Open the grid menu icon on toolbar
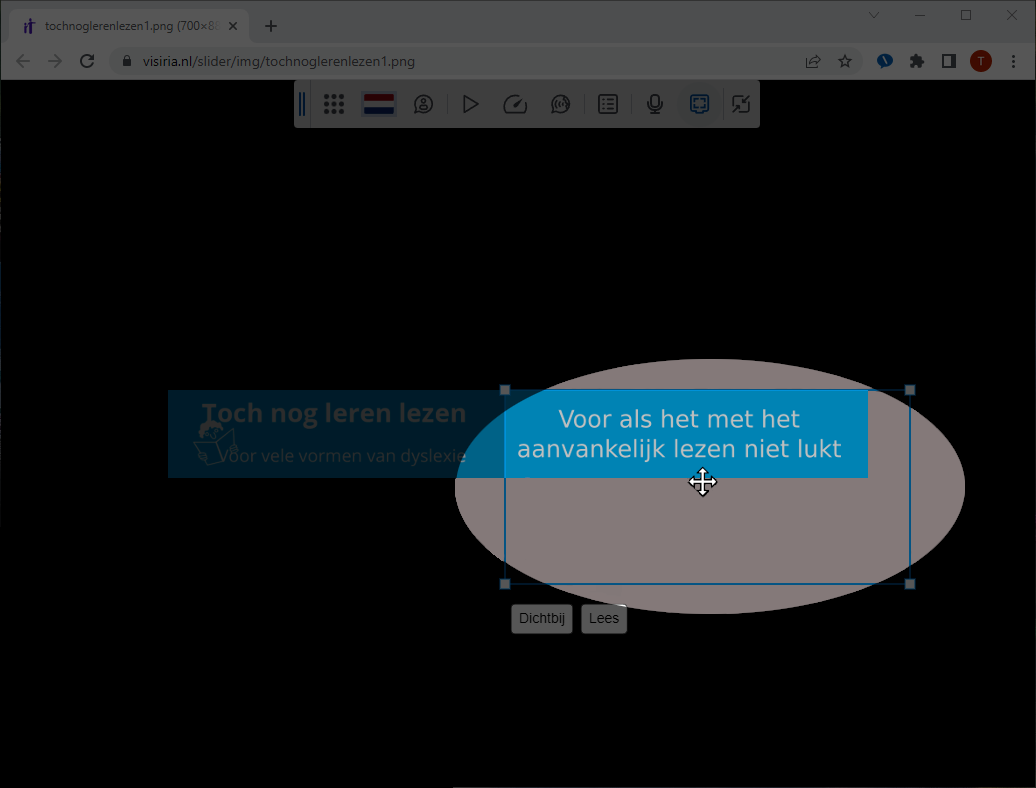Viewport: 1036px width, 788px height. tap(333, 104)
